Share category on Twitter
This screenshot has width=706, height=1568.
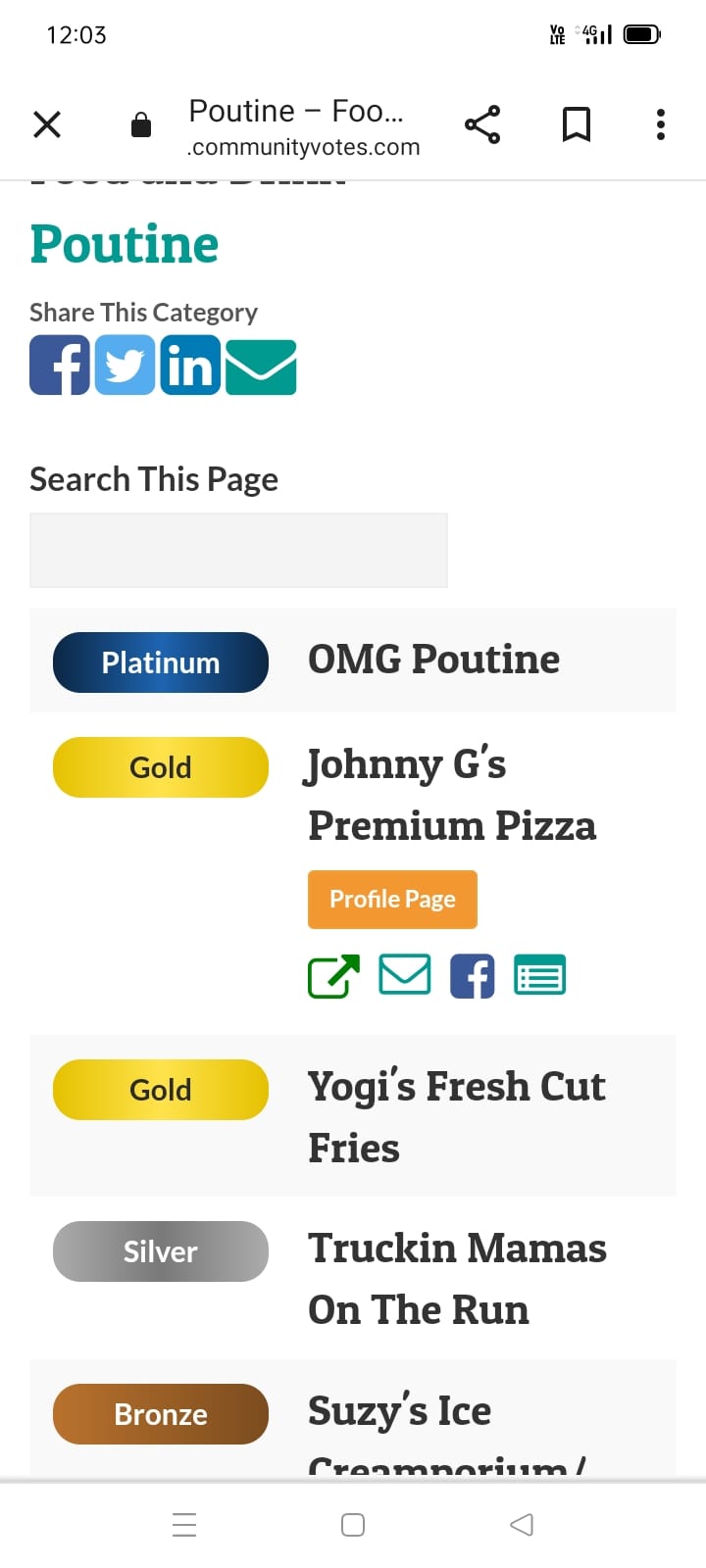pos(125,365)
